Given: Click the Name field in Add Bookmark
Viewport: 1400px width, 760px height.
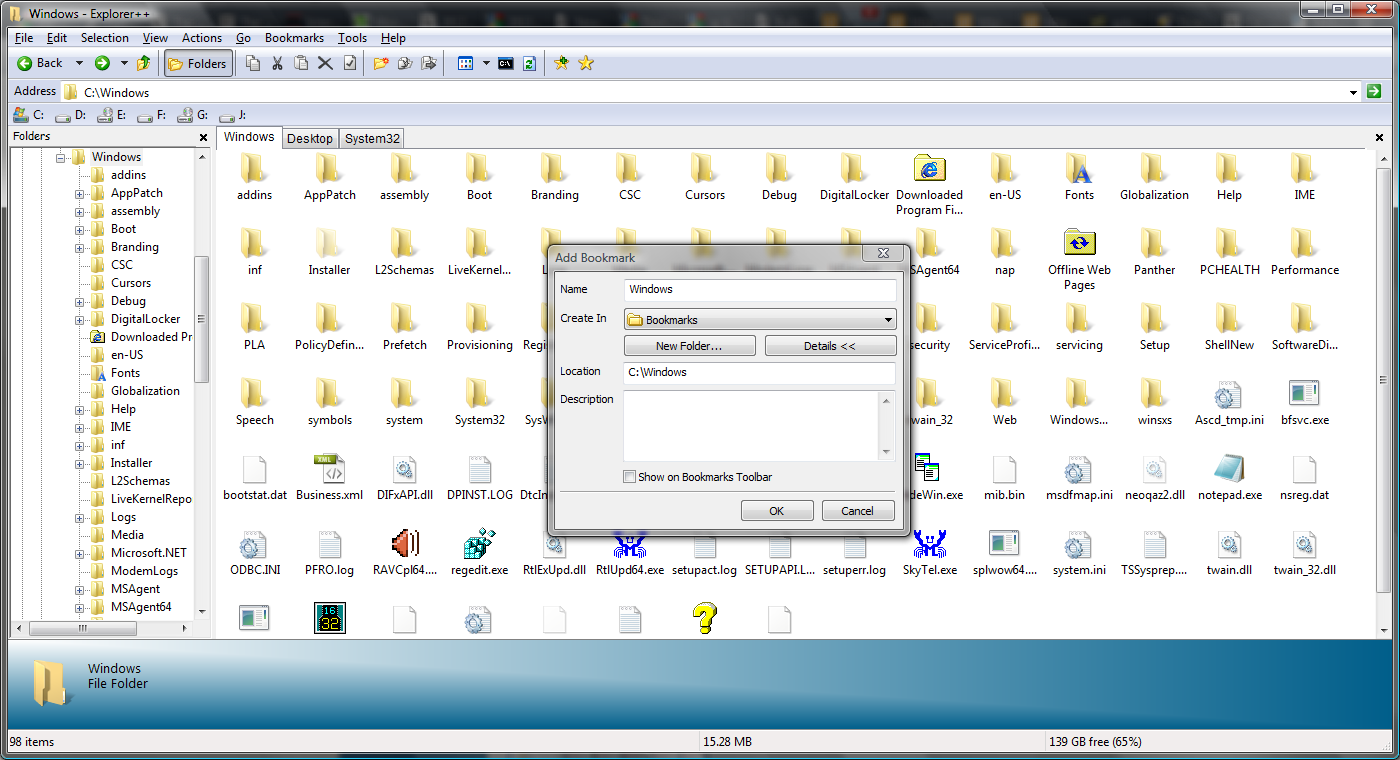Looking at the screenshot, I should [760, 289].
